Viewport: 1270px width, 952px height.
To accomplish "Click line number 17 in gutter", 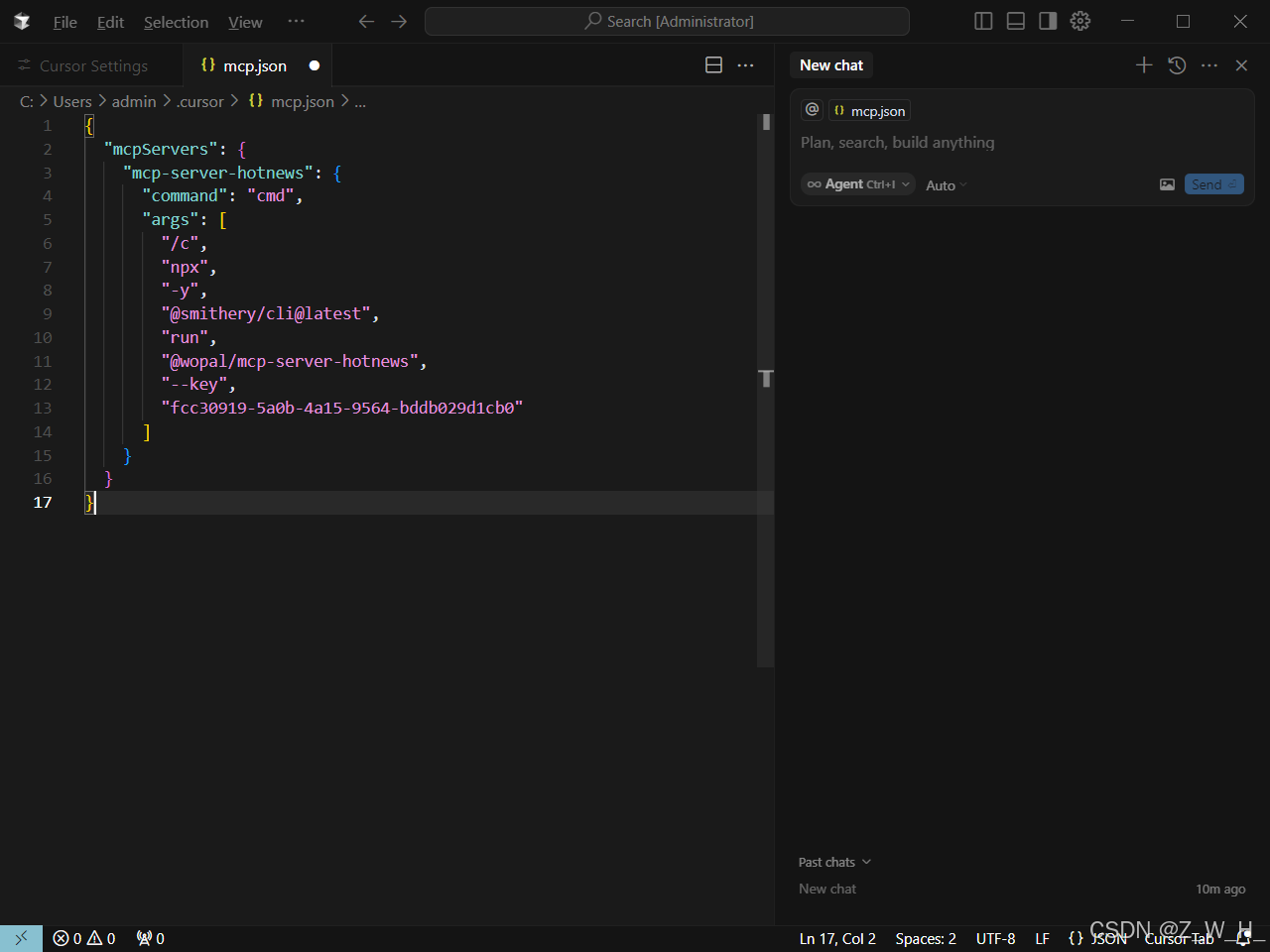I will 43,502.
